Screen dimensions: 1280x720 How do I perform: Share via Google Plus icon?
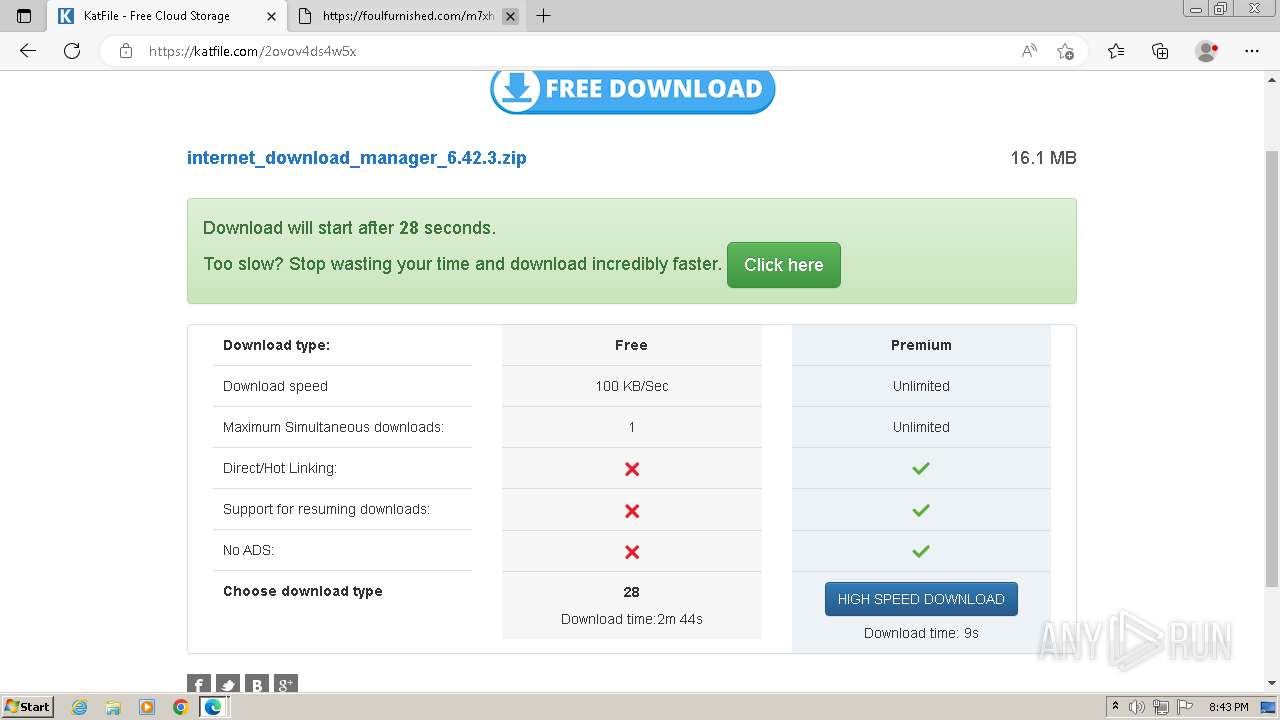coord(286,685)
